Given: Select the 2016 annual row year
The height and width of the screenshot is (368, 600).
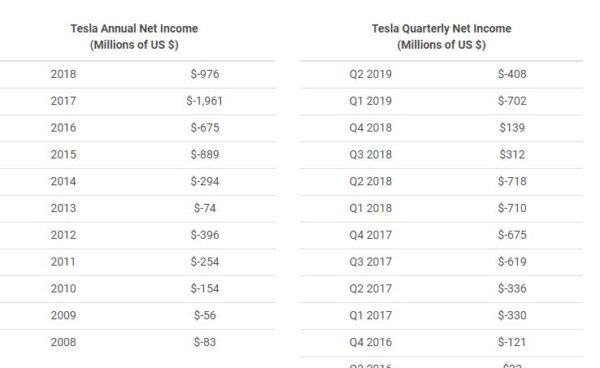Looking at the screenshot, I should (x=64, y=127).
